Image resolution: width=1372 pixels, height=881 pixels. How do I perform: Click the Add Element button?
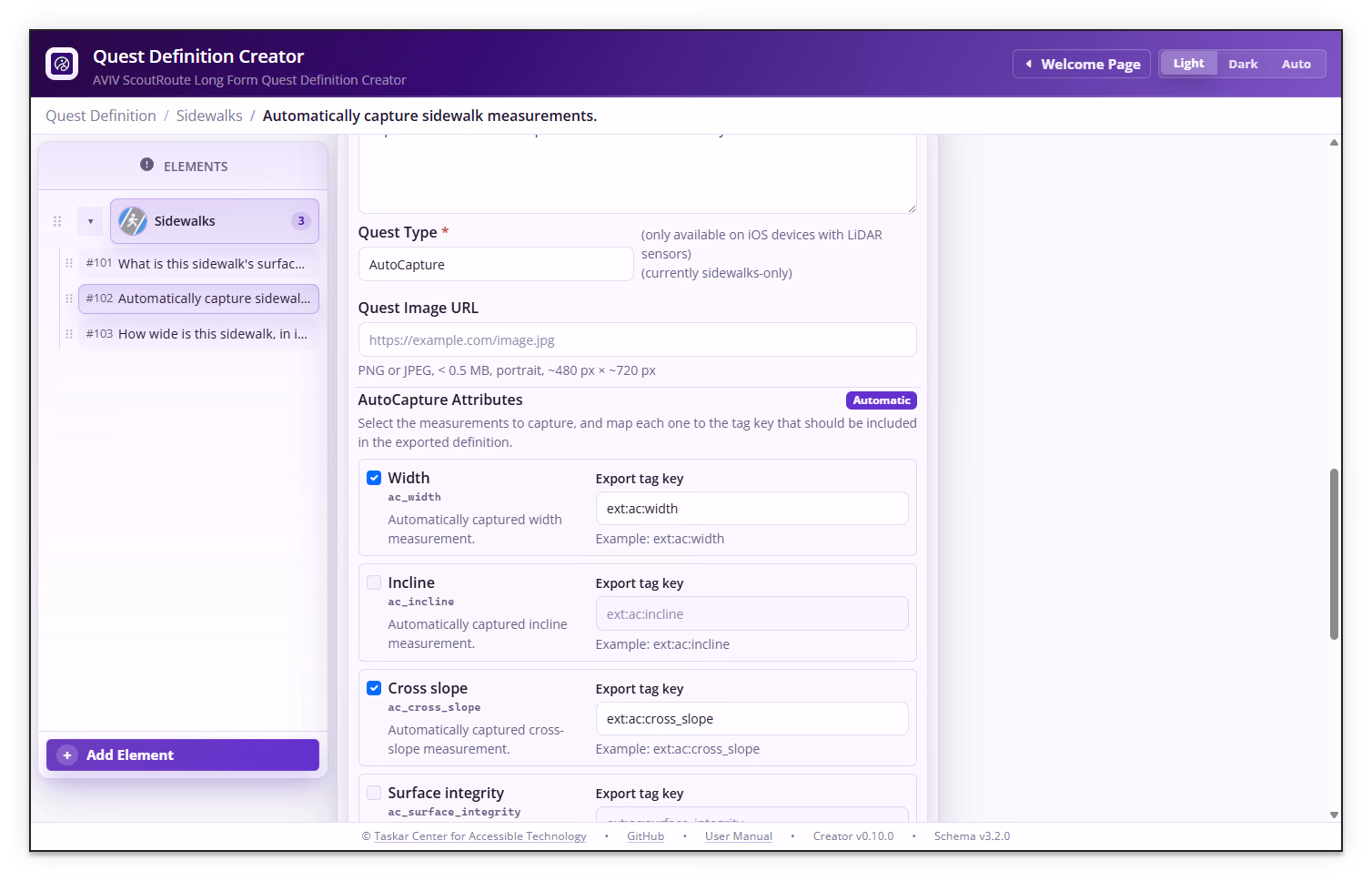(183, 755)
